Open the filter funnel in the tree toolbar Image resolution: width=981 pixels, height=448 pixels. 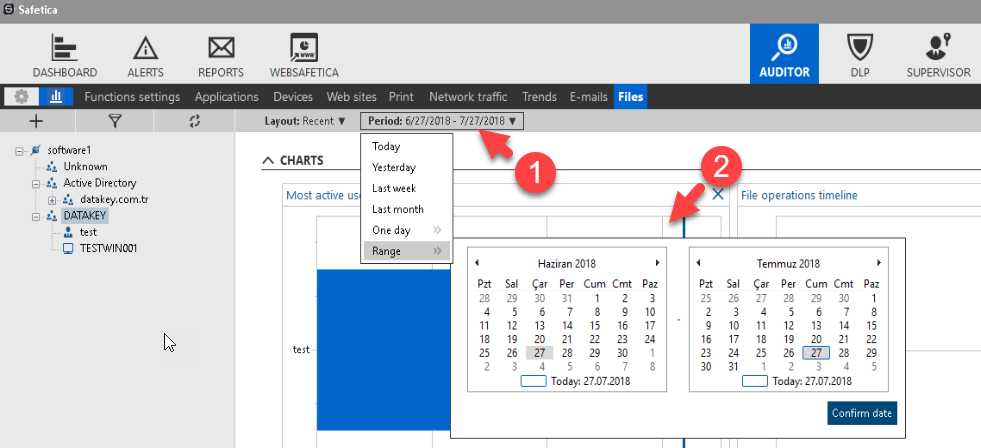(x=114, y=121)
